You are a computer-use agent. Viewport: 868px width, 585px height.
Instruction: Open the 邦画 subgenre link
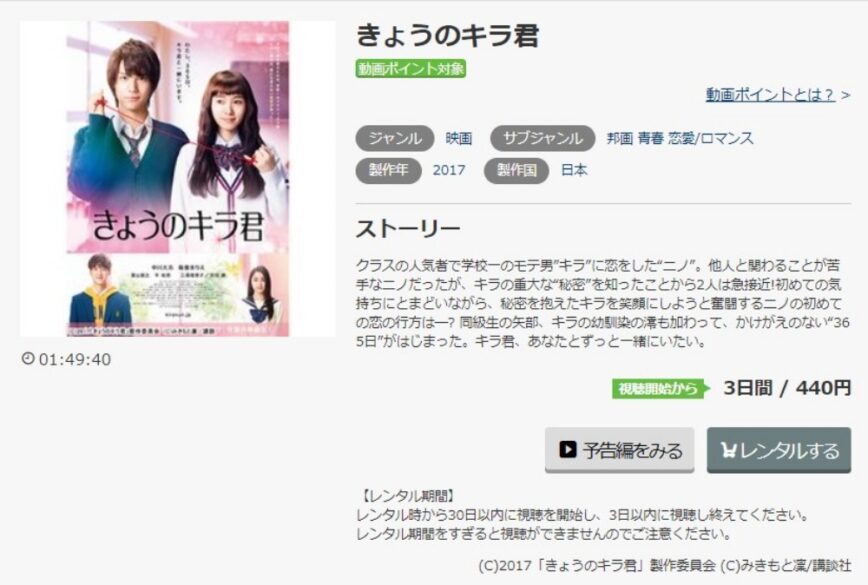[x=619, y=138]
